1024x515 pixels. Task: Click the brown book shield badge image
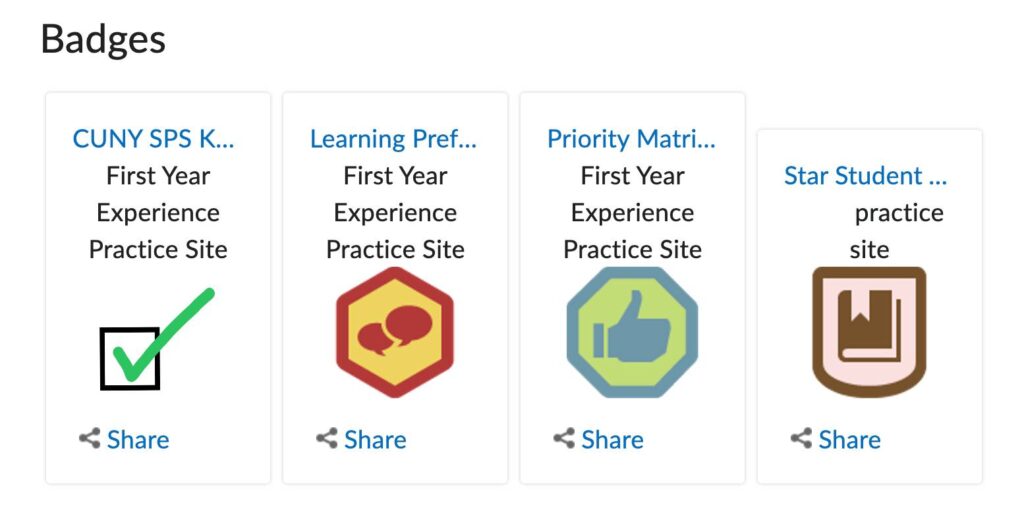pos(869,332)
